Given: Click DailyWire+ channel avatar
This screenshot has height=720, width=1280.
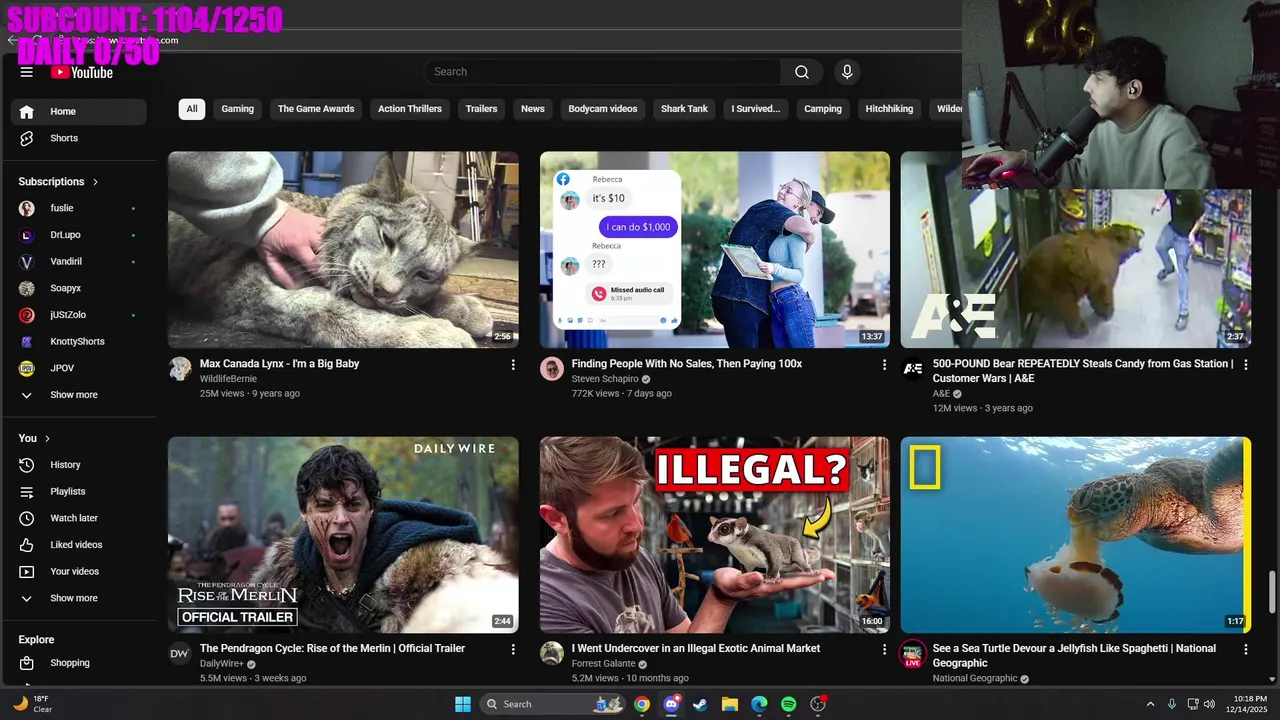Looking at the screenshot, I should click(180, 653).
